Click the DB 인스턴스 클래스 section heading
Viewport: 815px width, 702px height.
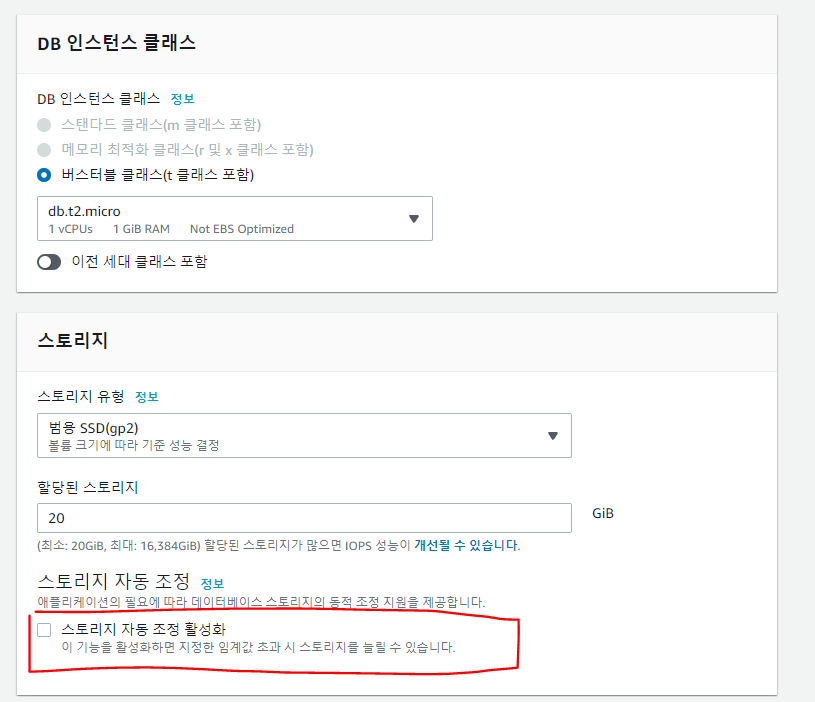click(x=116, y=43)
